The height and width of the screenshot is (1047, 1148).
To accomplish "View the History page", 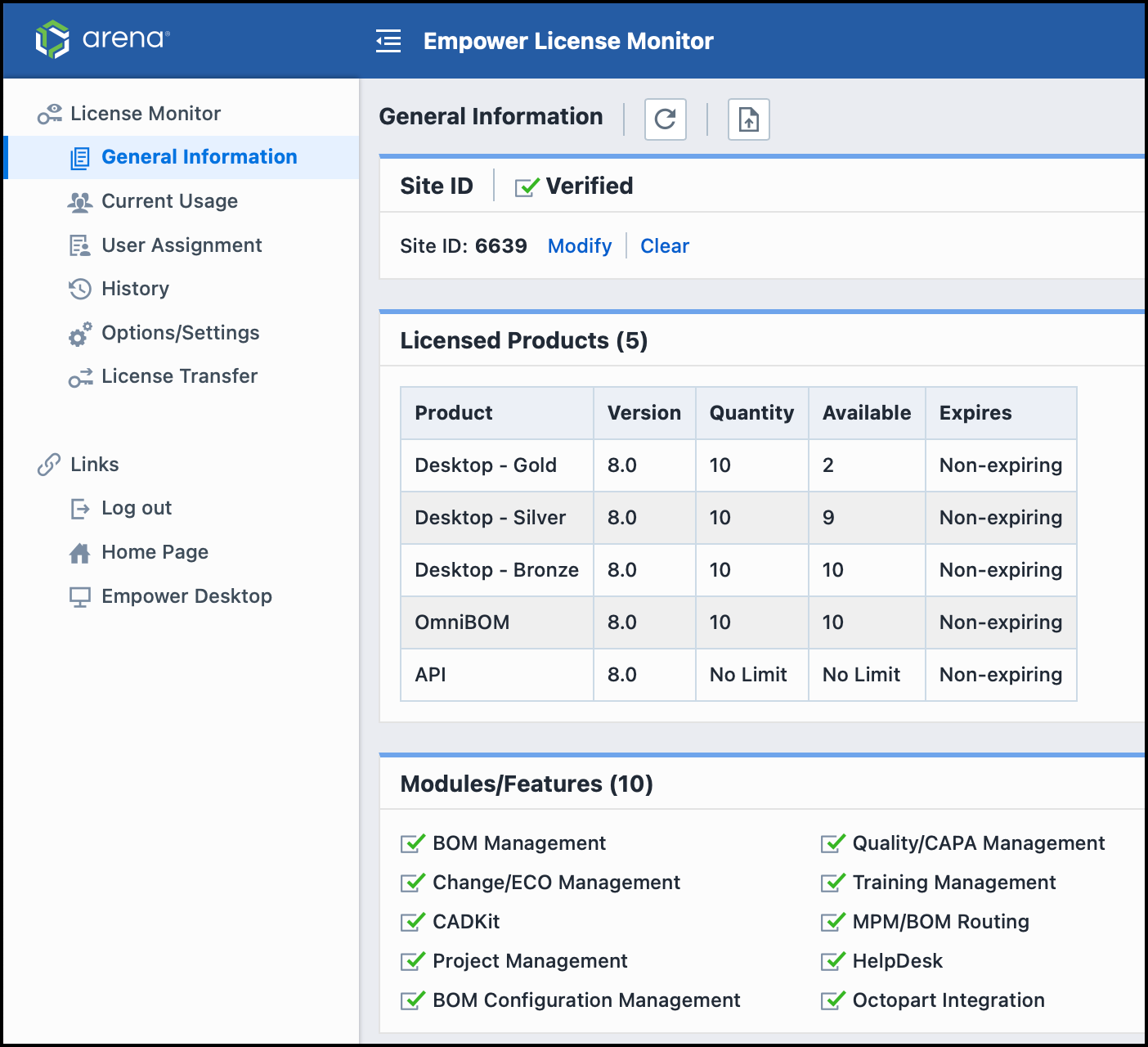I will [x=135, y=289].
